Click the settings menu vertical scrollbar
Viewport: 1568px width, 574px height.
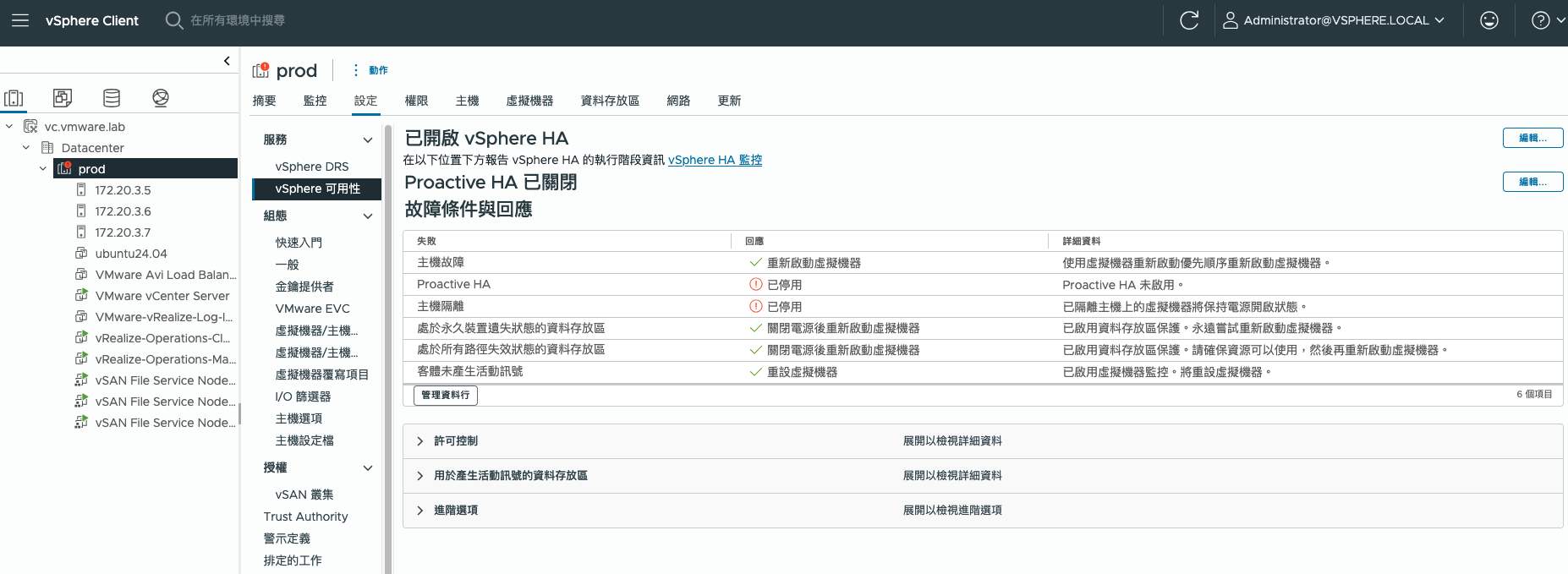point(387,348)
